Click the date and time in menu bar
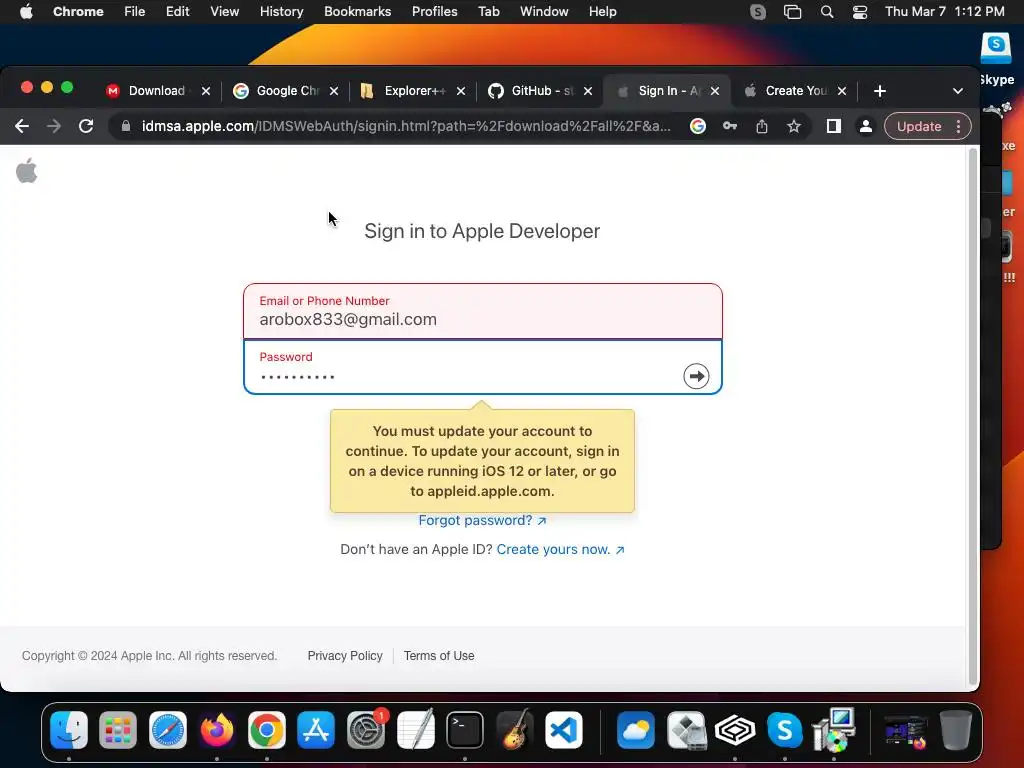 click(944, 12)
